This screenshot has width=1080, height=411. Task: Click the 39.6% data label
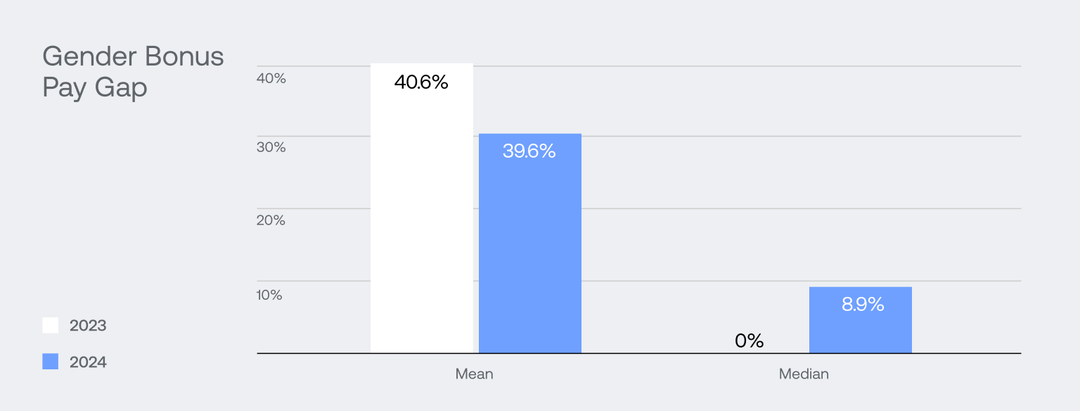[x=529, y=152]
